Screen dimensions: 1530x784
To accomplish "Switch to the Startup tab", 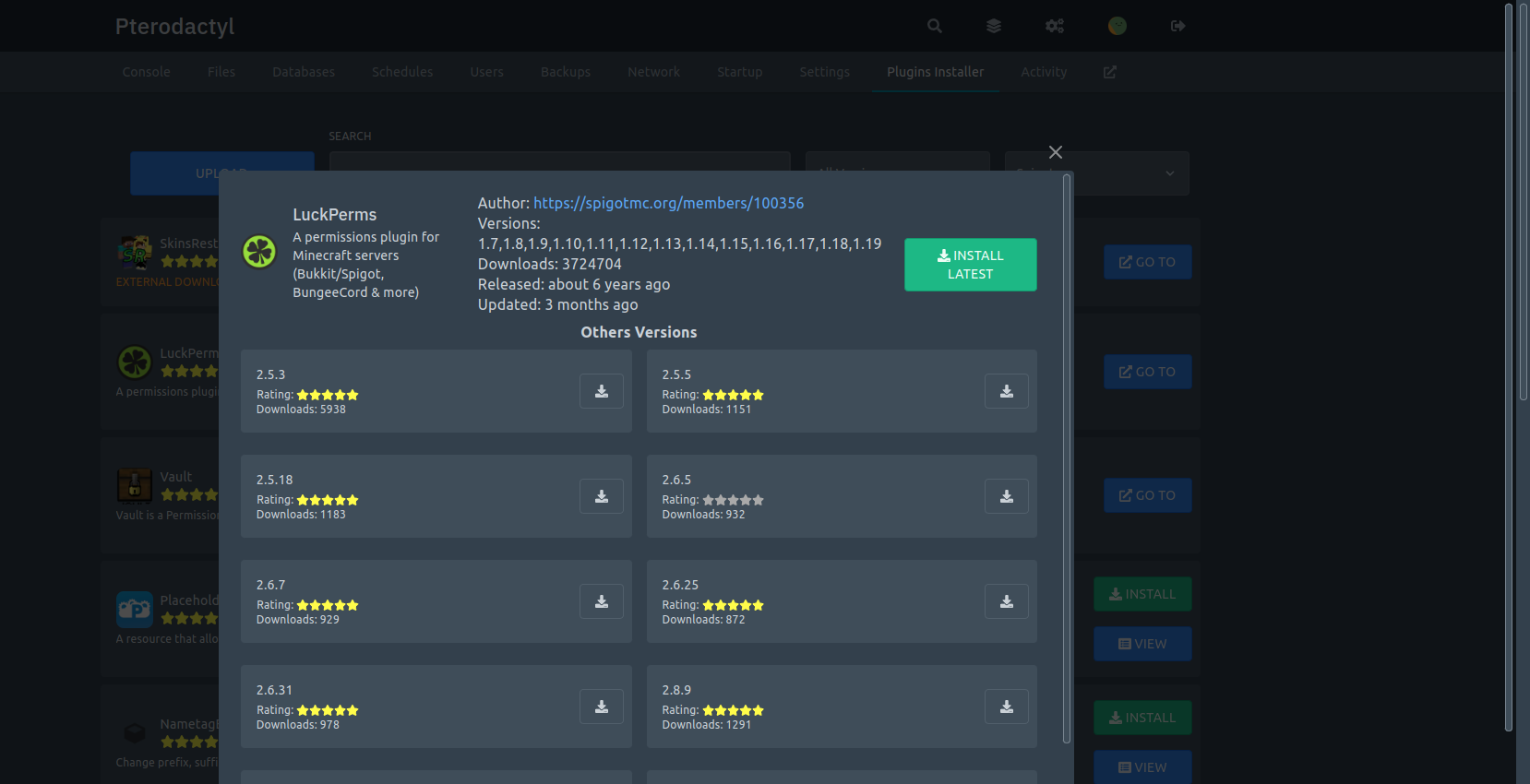I will pyautogui.click(x=739, y=72).
